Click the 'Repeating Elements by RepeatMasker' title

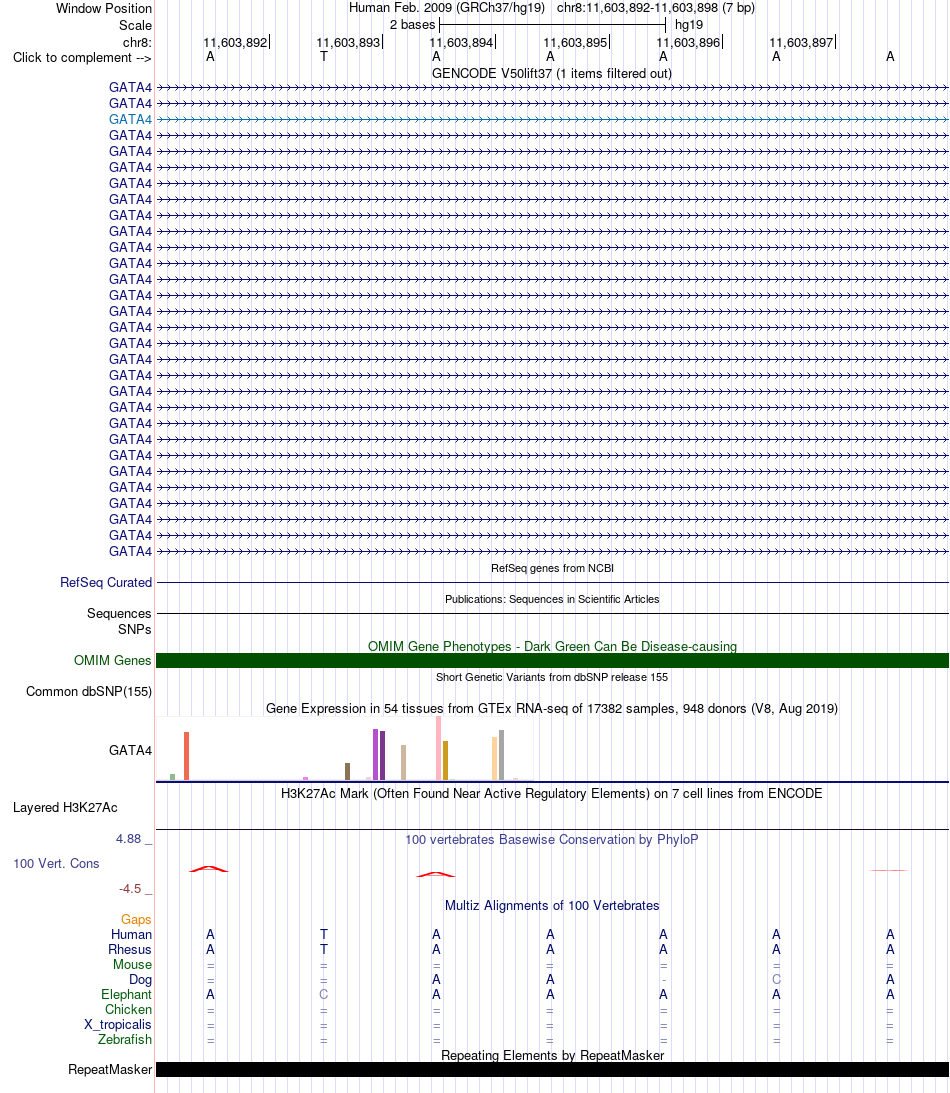pyautogui.click(x=552, y=1055)
